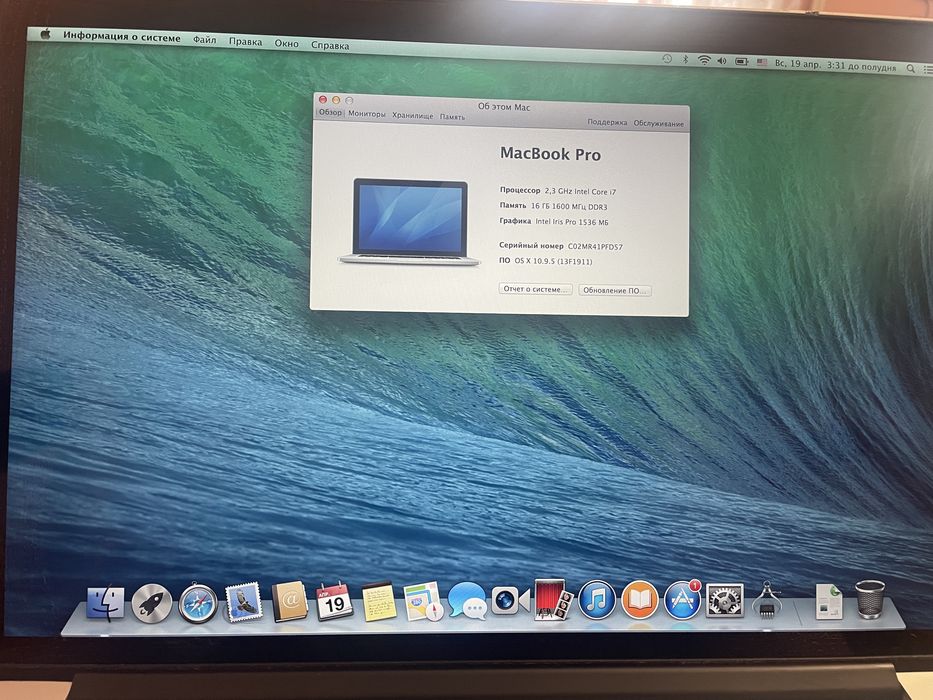This screenshot has height=700, width=933.
Task: Open the Mail stamp icon
Action: pyautogui.click(x=243, y=602)
